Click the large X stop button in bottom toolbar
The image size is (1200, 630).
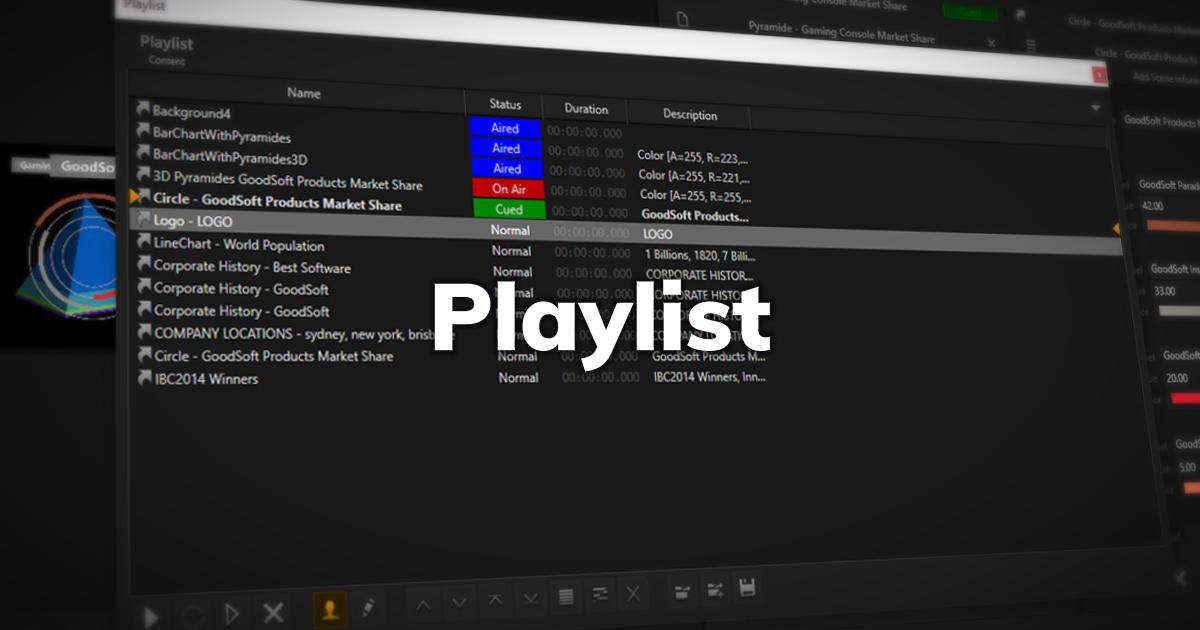pyautogui.click(x=272, y=613)
